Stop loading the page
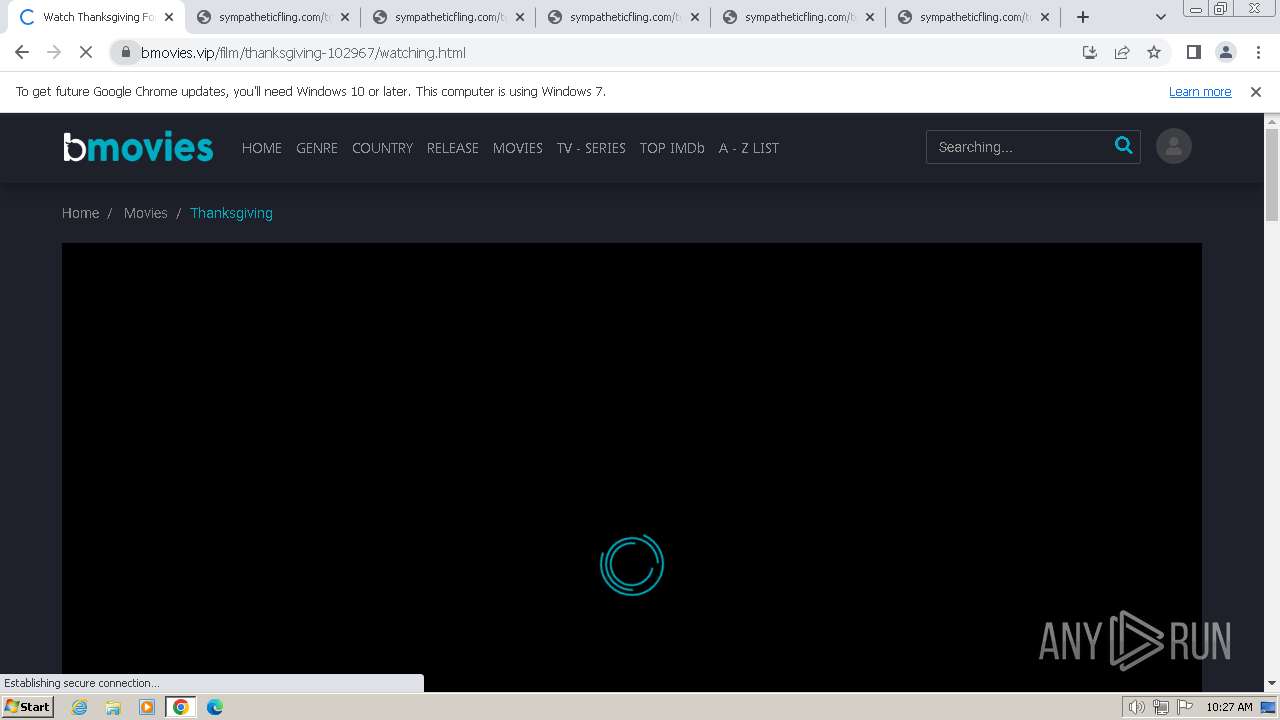This screenshot has height=720, width=1280. point(86,53)
